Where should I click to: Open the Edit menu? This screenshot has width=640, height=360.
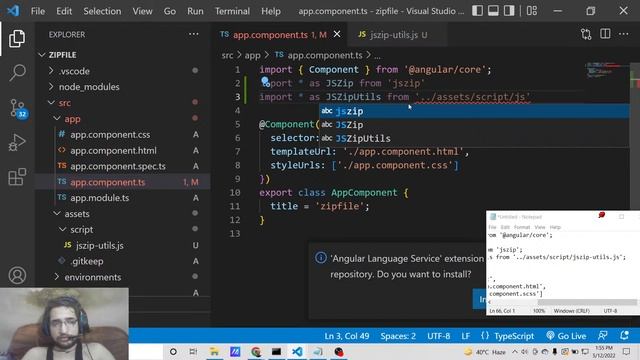point(64,11)
